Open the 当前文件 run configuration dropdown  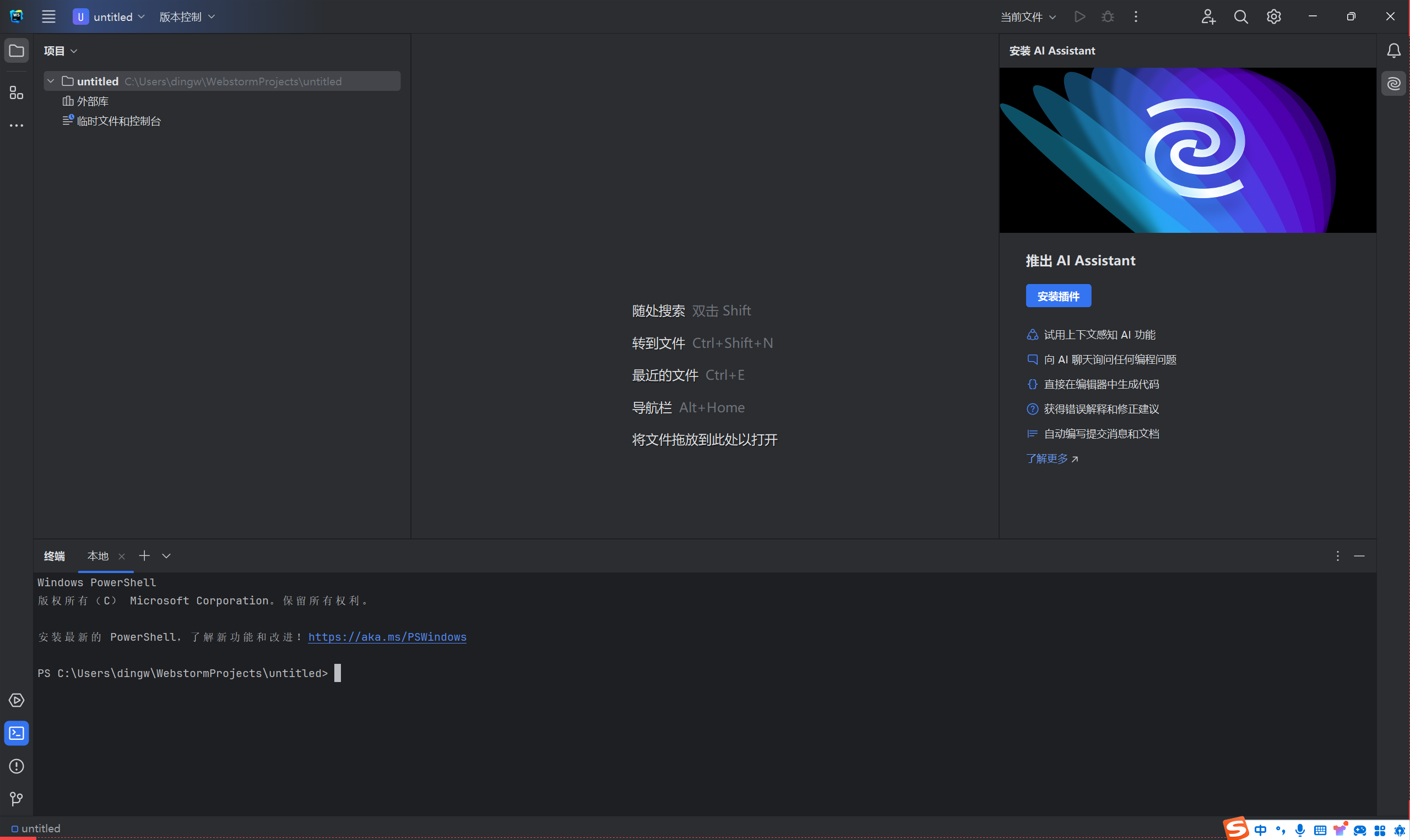tap(1028, 17)
